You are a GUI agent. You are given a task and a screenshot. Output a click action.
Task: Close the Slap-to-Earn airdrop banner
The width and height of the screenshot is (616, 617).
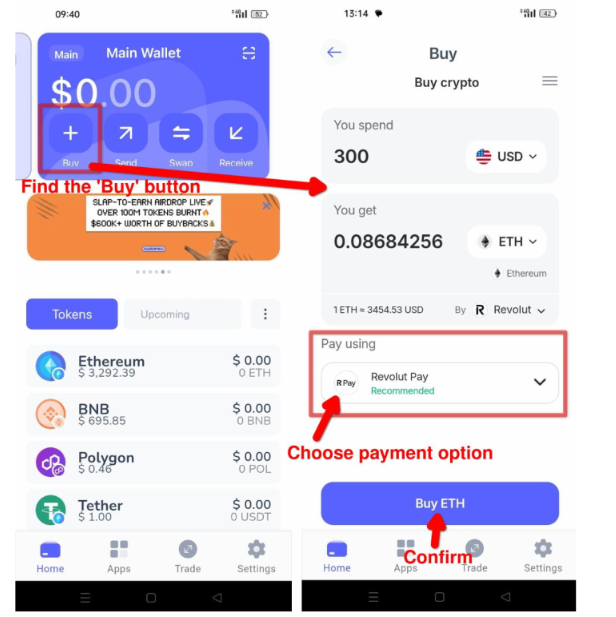click(266, 205)
